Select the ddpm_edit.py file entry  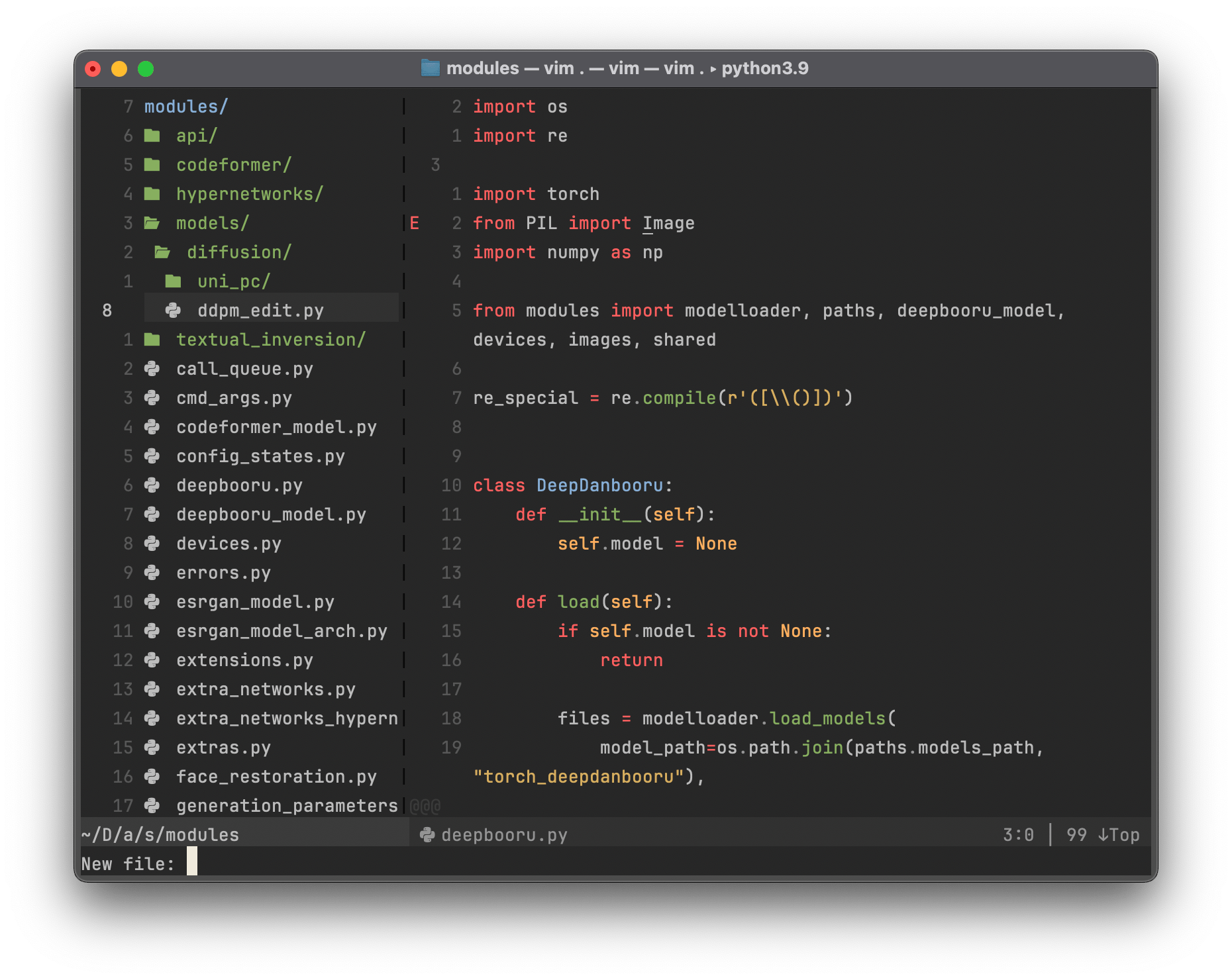pos(260,311)
